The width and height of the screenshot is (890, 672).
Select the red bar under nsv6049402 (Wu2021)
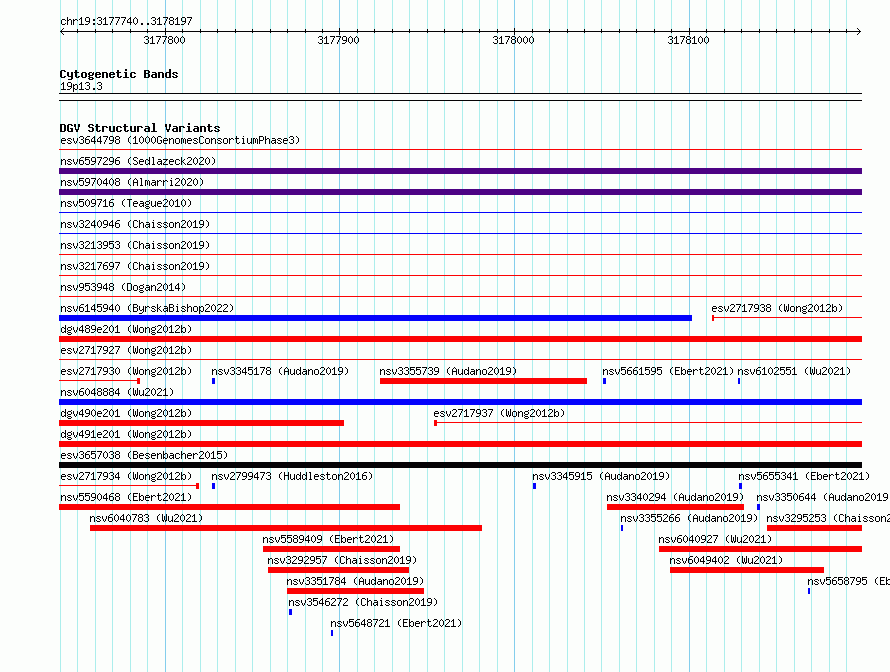pos(746,570)
